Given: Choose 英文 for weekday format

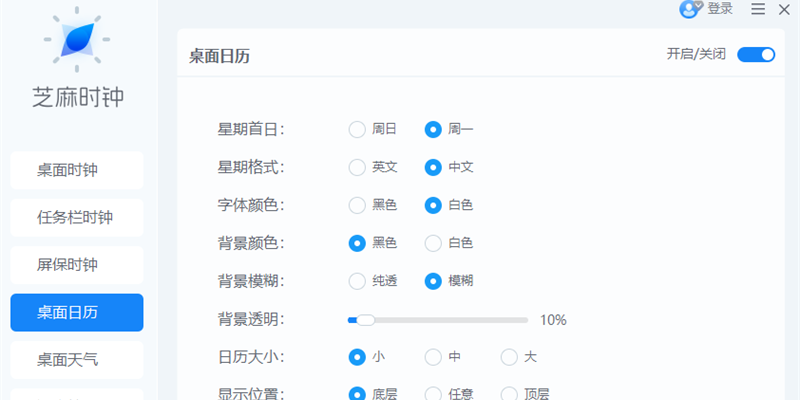Looking at the screenshot, I should point(357,167).
